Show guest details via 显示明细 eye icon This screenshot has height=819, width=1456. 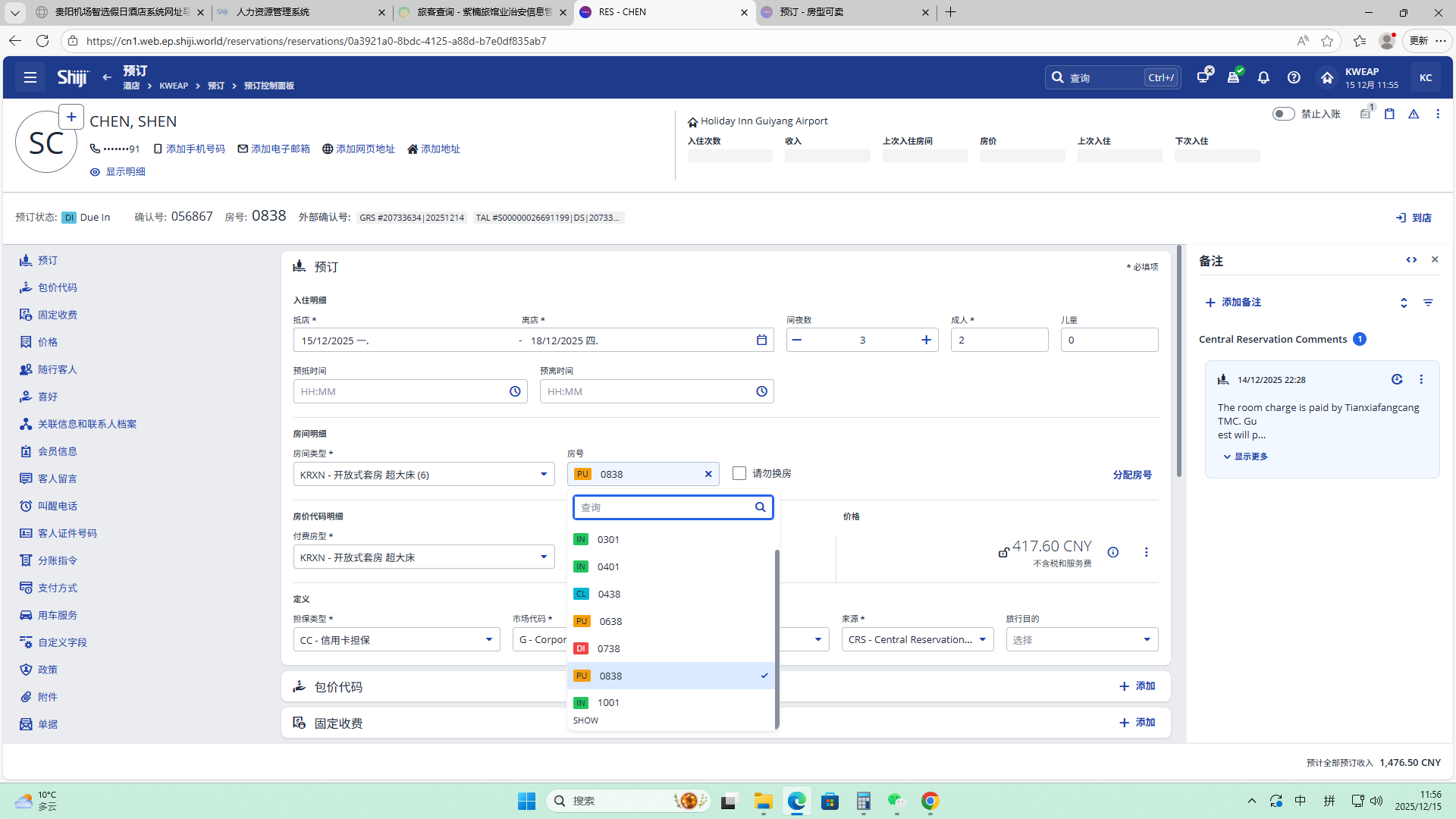pos(95,172)
